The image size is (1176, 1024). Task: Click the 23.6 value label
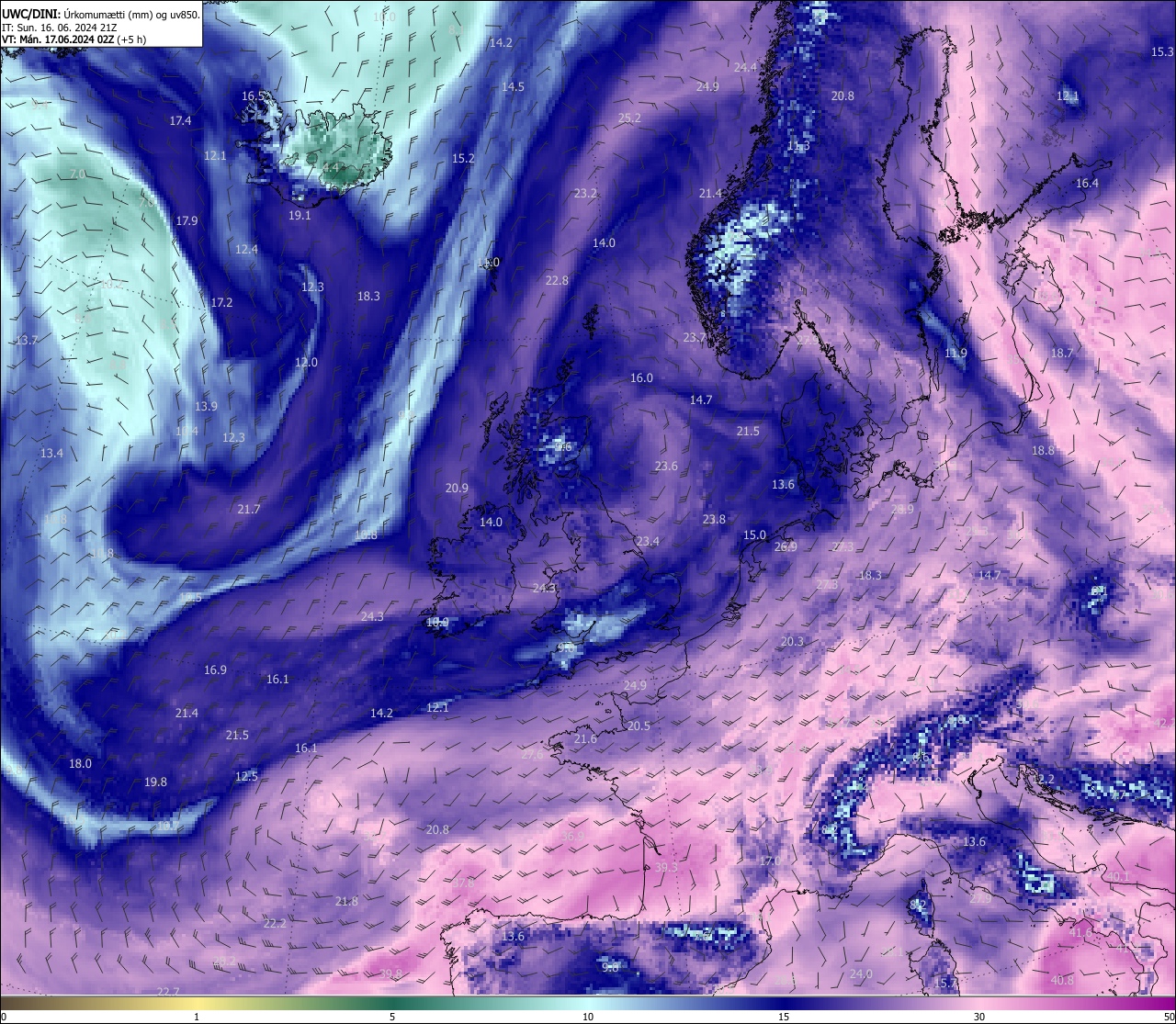pos(666,466)
